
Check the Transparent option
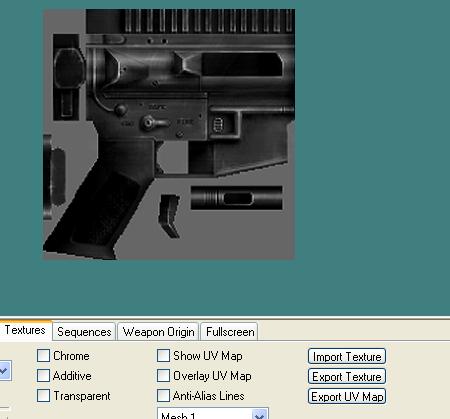(x=43, y=396)
